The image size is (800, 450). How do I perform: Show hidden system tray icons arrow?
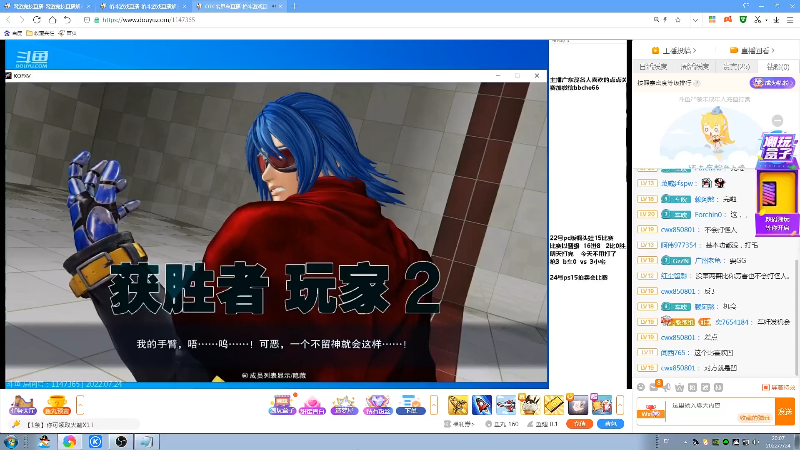tap(685, 442)
